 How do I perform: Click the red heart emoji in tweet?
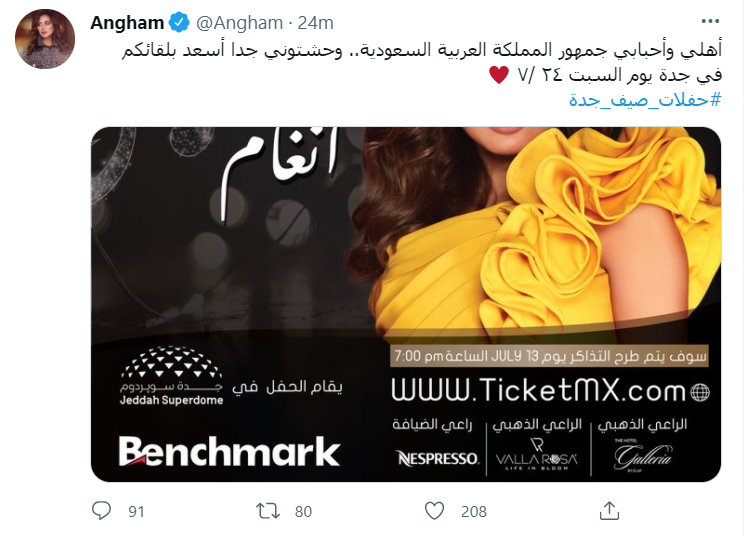499,75
